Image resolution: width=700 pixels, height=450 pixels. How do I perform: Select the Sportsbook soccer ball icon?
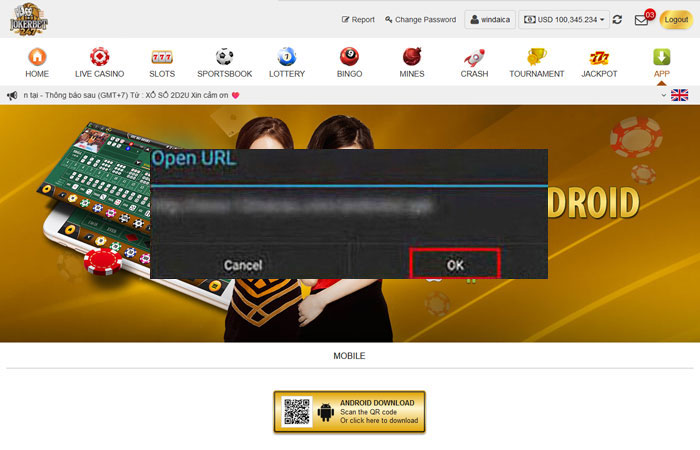click(224, 57)
